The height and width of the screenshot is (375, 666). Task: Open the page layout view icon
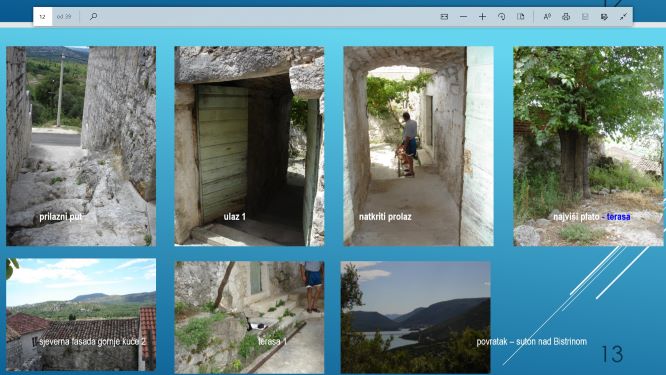[x=521, y=17]
